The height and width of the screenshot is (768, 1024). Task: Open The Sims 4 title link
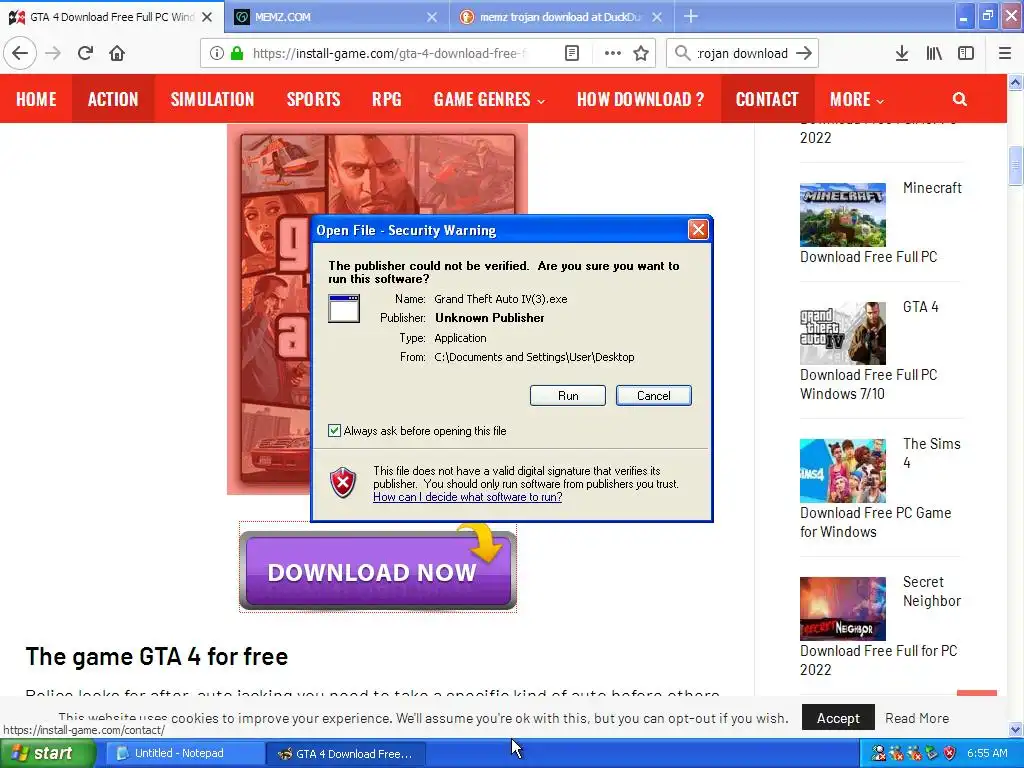point(931,453)
